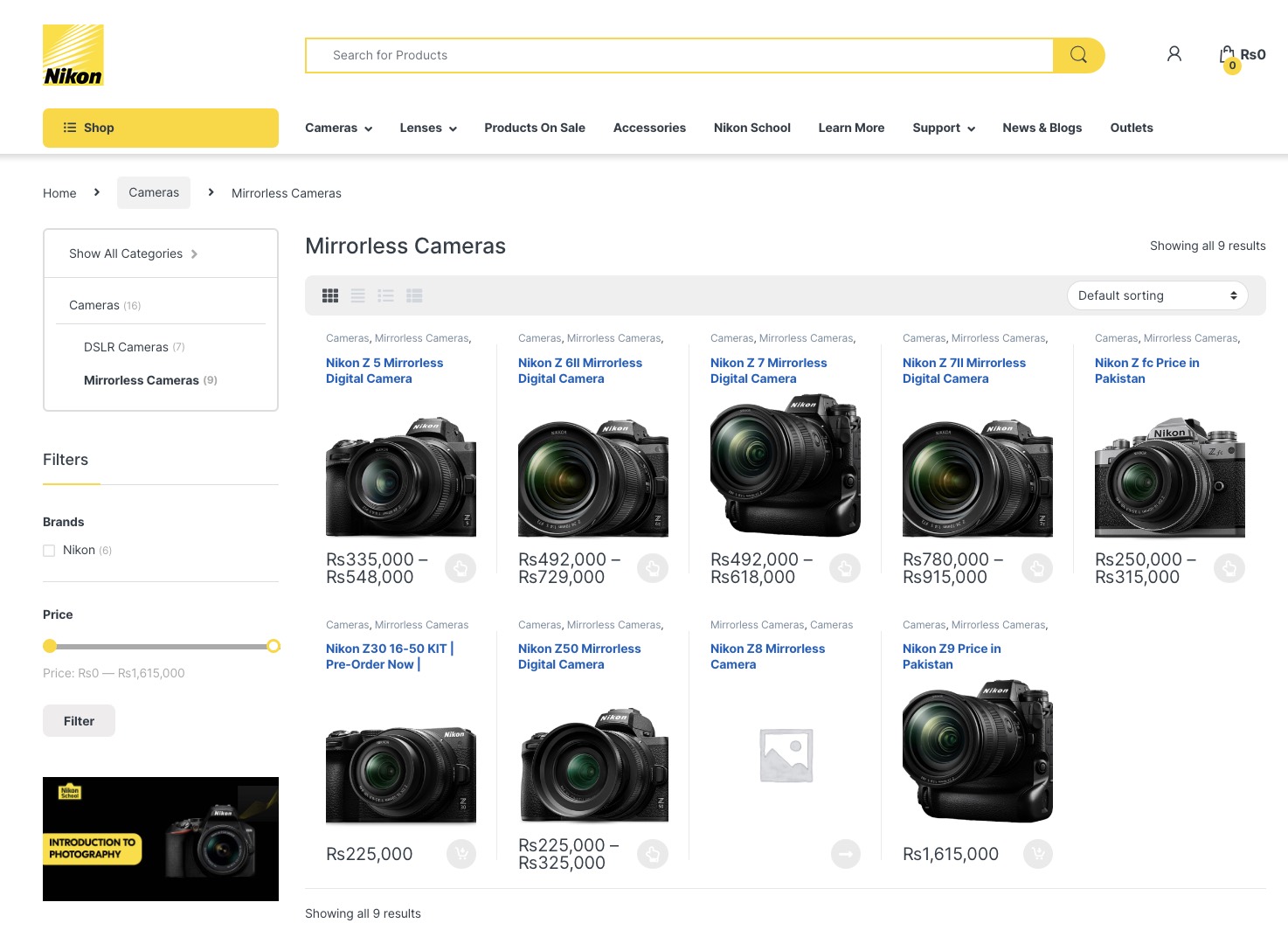Image resolution: width=1288 pixels, height=930 pixels.
Task: Expand Show All Categories
Action: point(133,253)
